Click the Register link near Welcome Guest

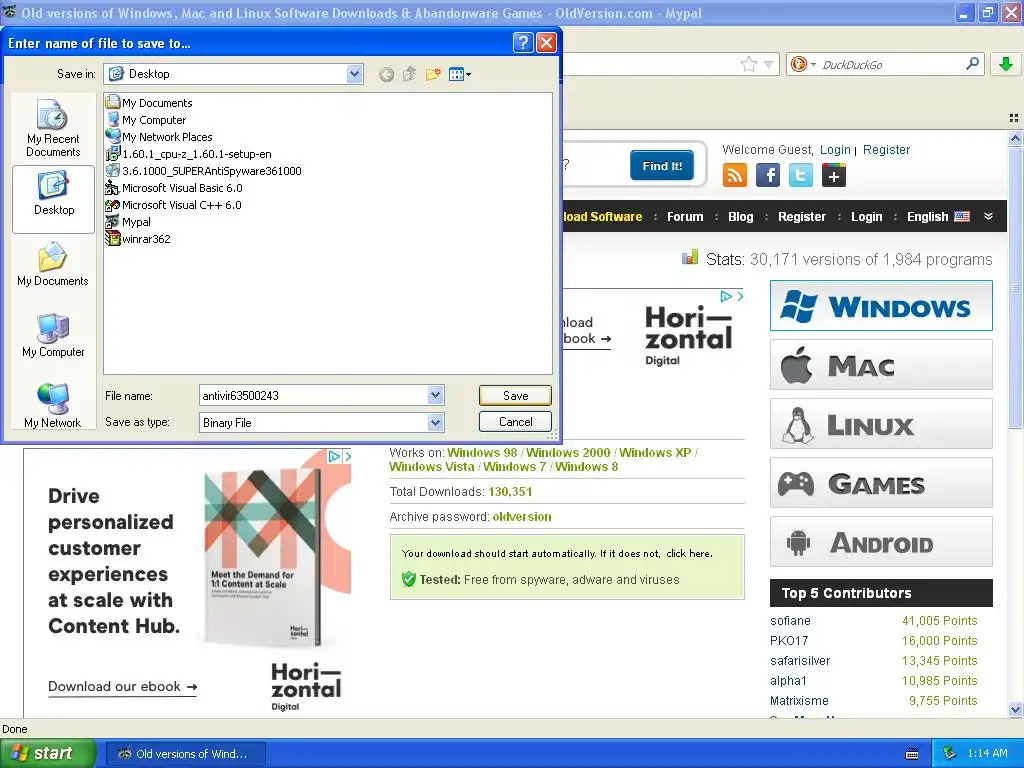pyautogui.click(x=886, y=150)
